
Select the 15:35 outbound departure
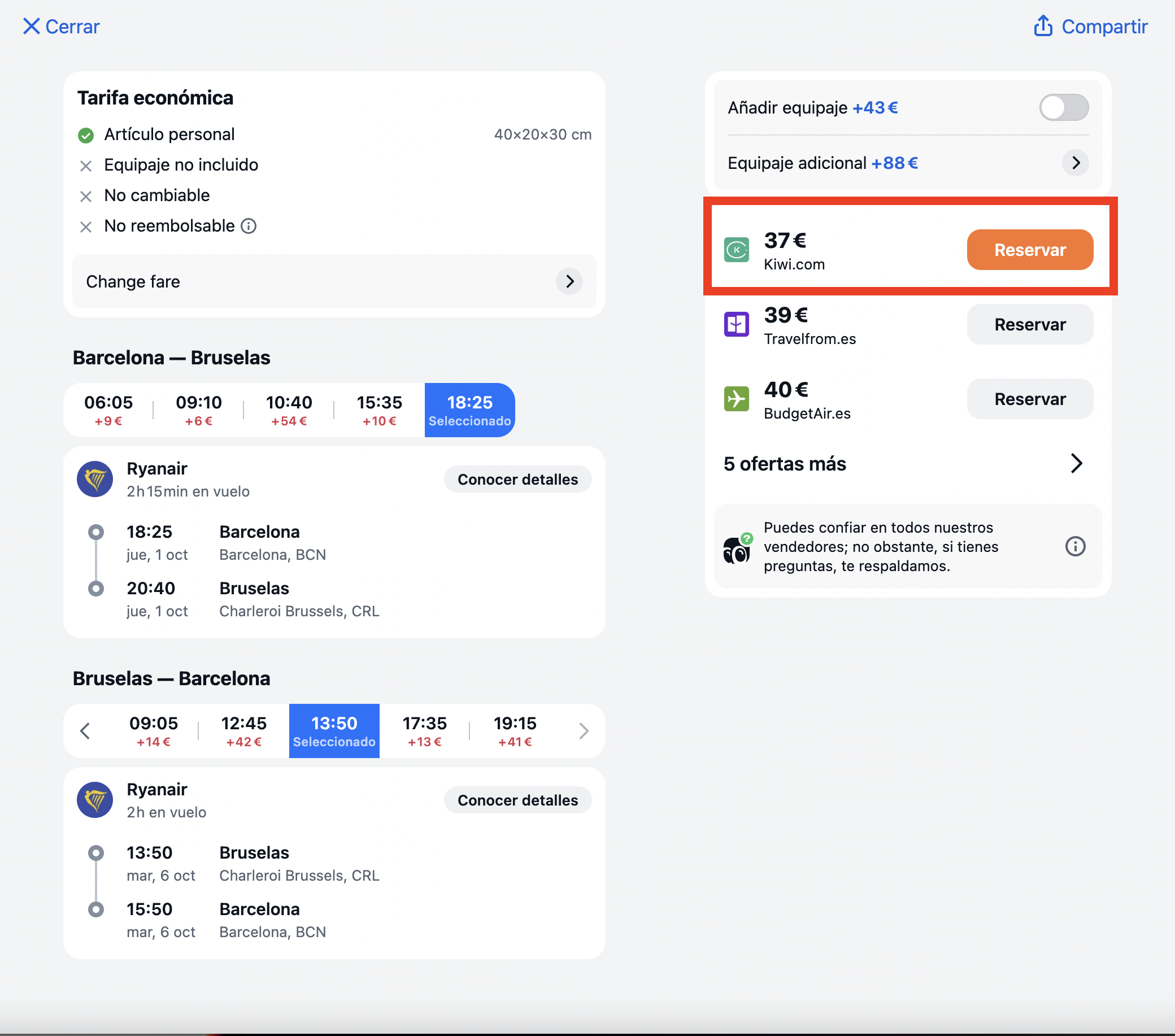380,410
